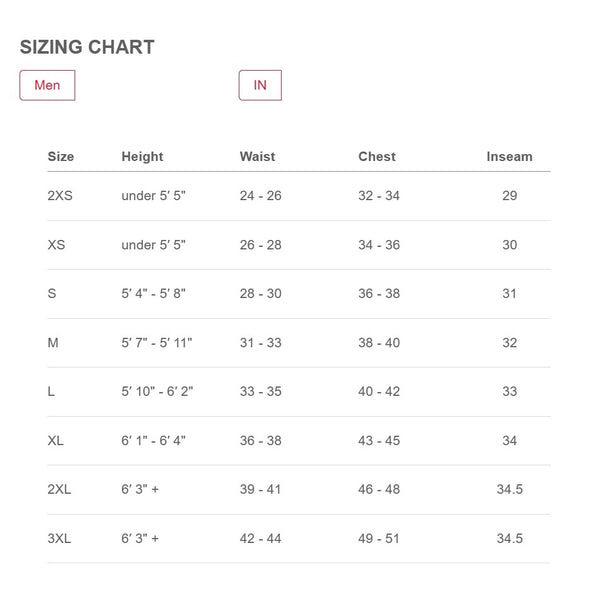Select the 2XS size row label
This screenshot has height=591, width=600.
point(60,195)
